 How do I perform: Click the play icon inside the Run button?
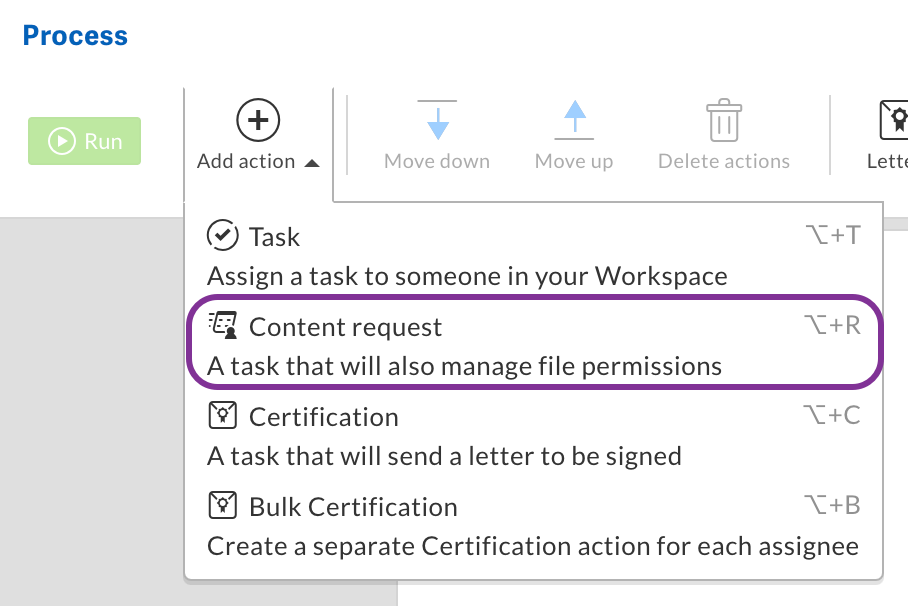[63, 141]
